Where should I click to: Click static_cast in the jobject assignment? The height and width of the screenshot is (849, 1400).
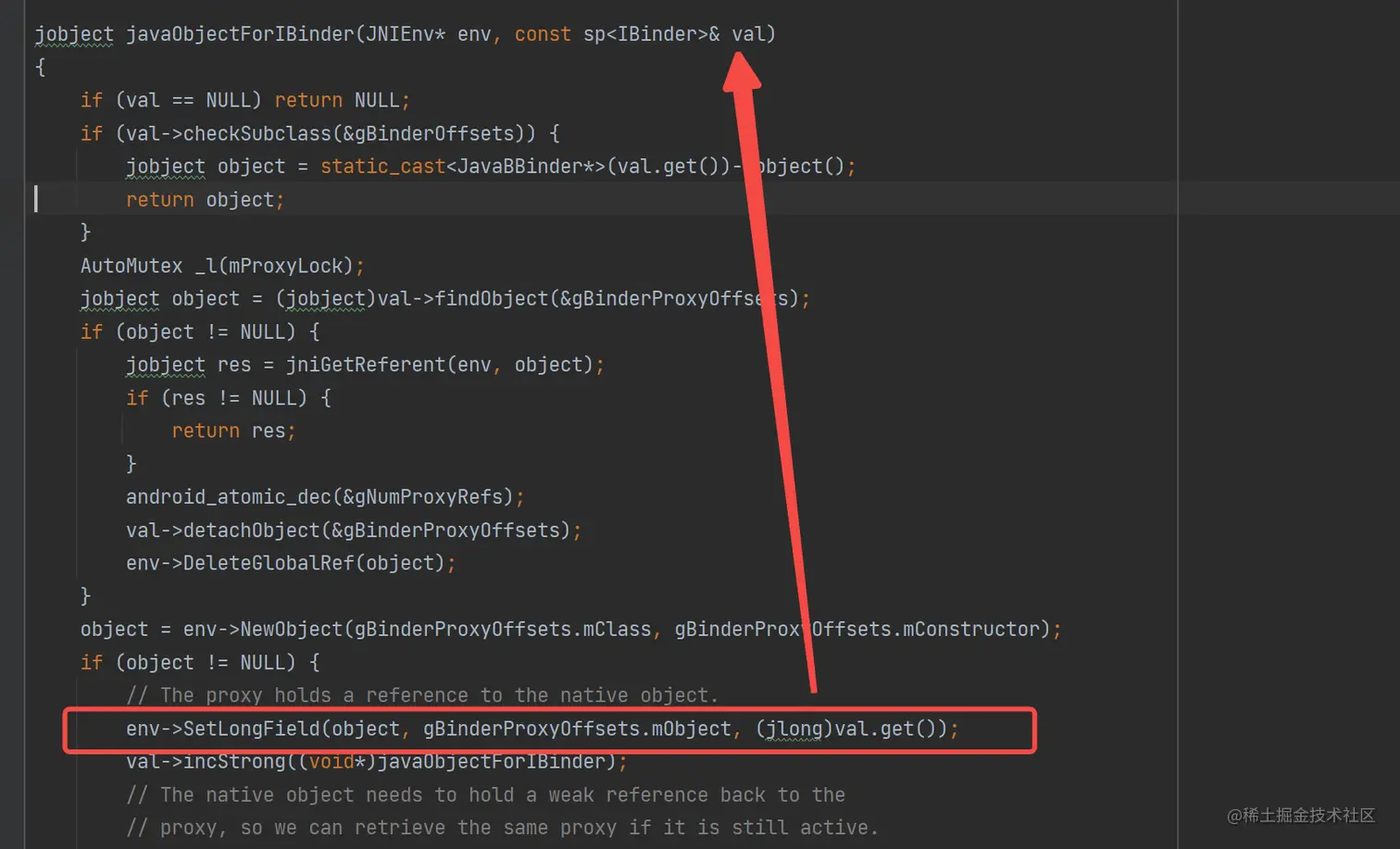pos(382,167)
